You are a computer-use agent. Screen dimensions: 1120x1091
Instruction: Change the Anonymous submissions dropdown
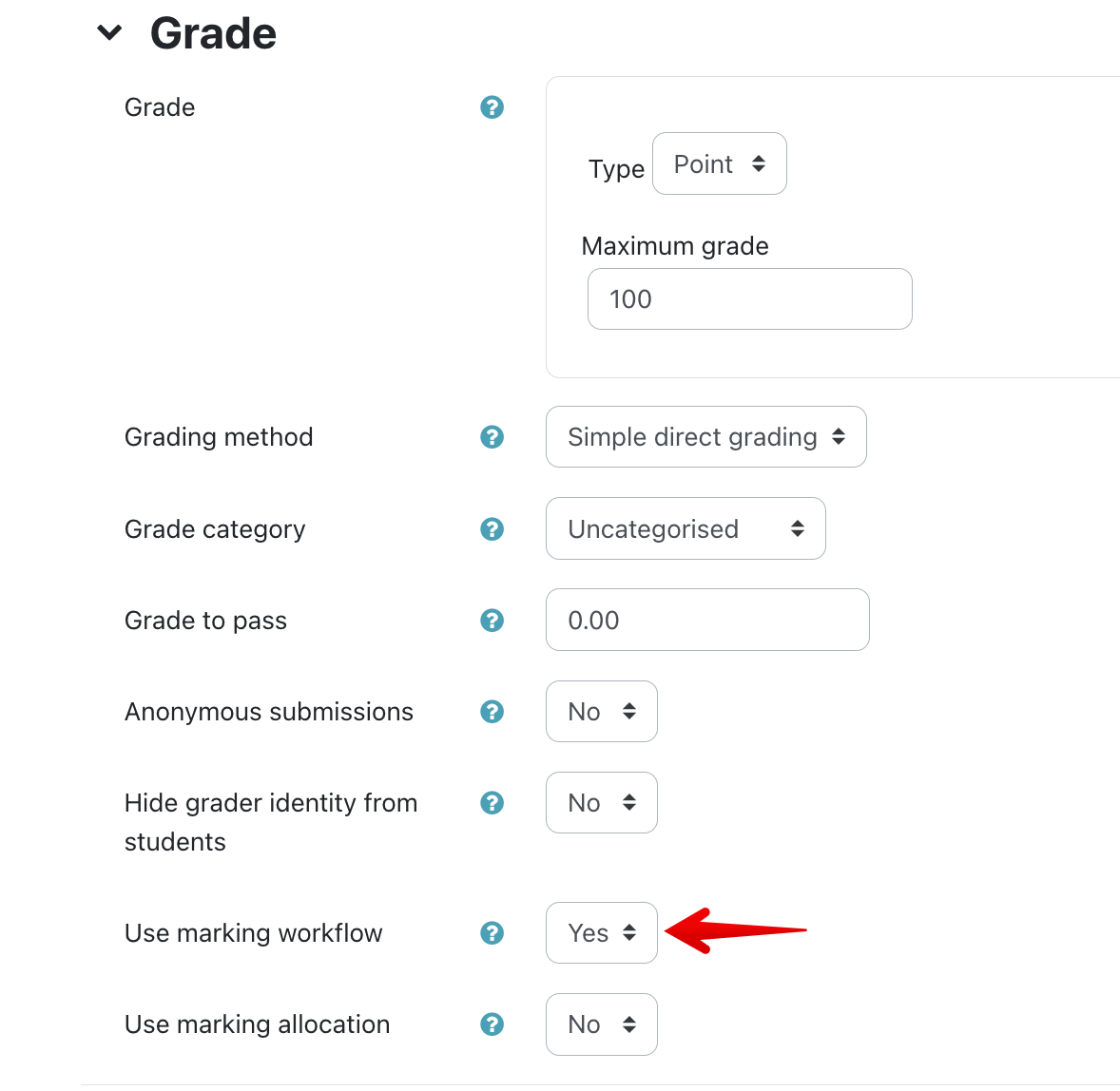601,712
